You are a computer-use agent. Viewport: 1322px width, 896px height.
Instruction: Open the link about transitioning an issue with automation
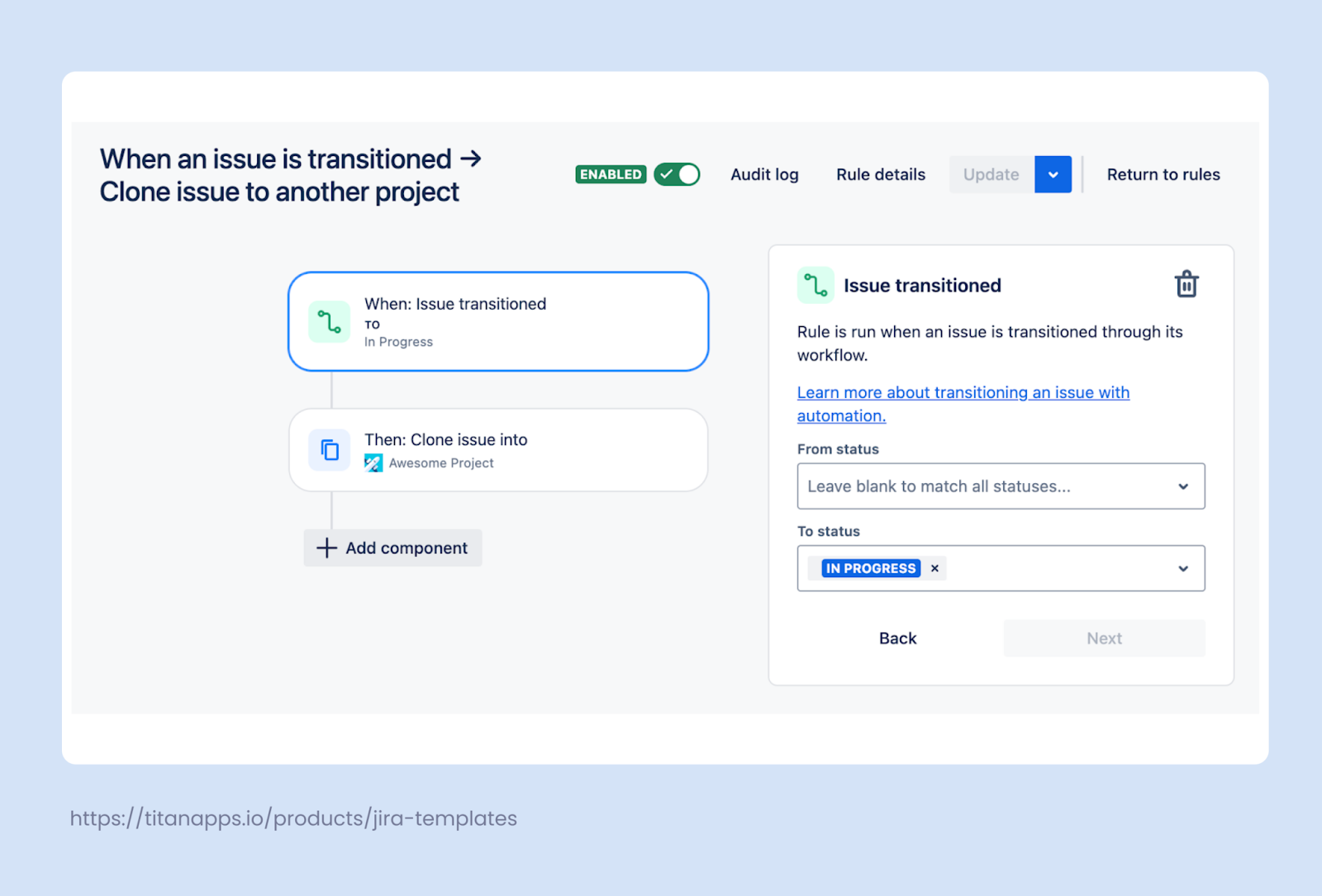coord(963,392)
